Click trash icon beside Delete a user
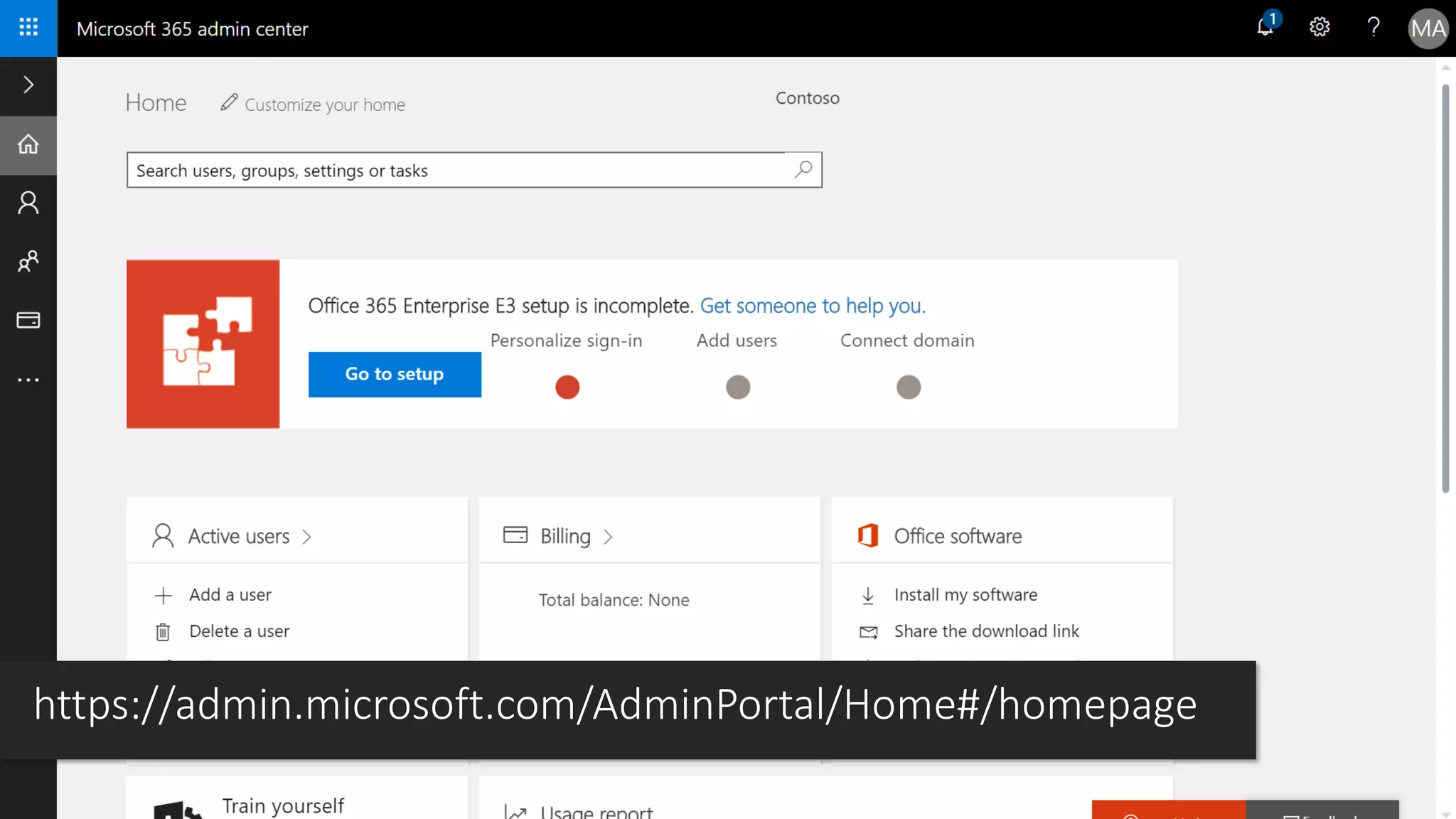 point(163,631)
